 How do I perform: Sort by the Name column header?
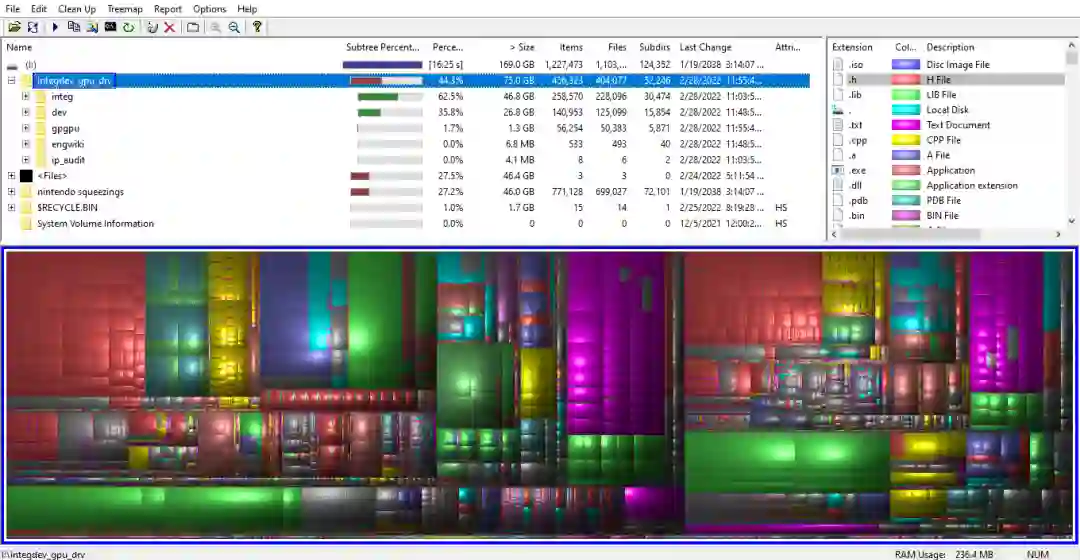pyautogui.click(x=19, y=48)
